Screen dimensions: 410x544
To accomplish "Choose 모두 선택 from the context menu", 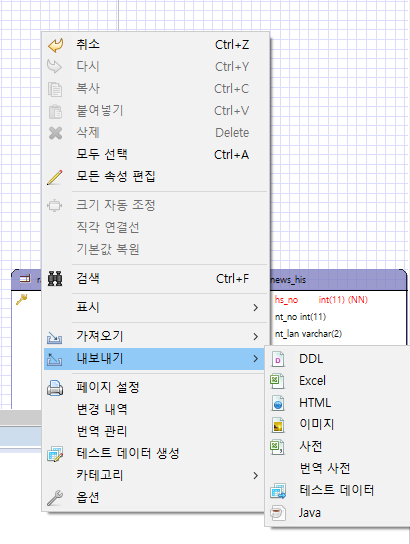I will [156, 154].
